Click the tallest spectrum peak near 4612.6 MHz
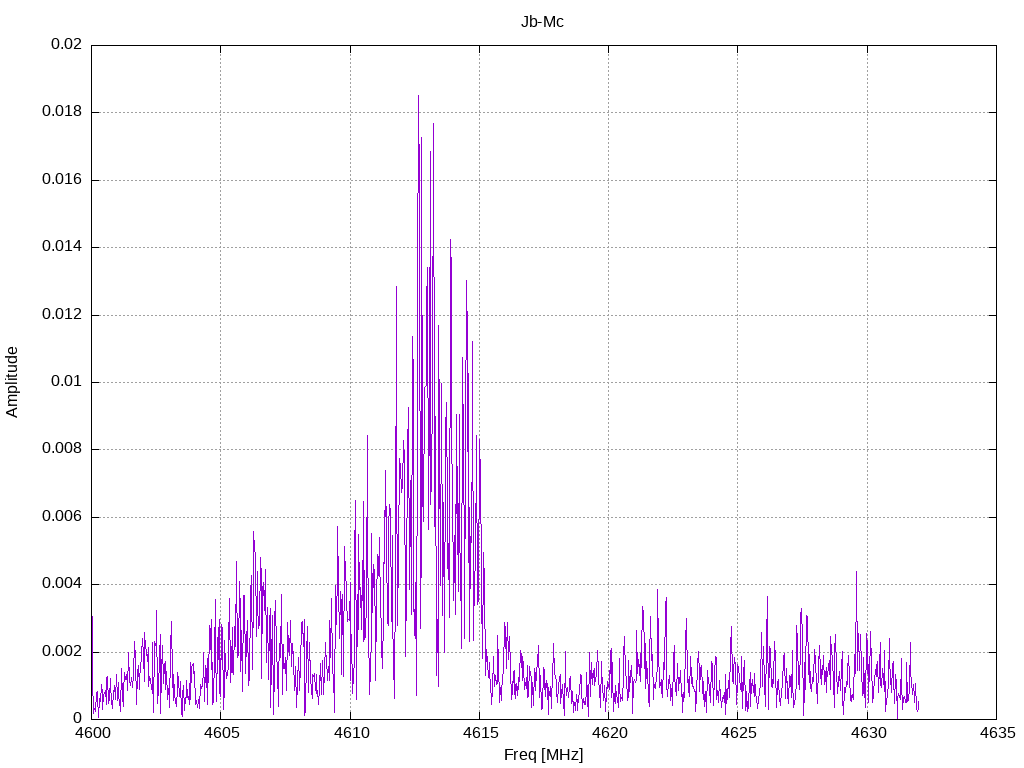Screen dimensions: 1024x768 pyautogui.click(x=419, y=97)
